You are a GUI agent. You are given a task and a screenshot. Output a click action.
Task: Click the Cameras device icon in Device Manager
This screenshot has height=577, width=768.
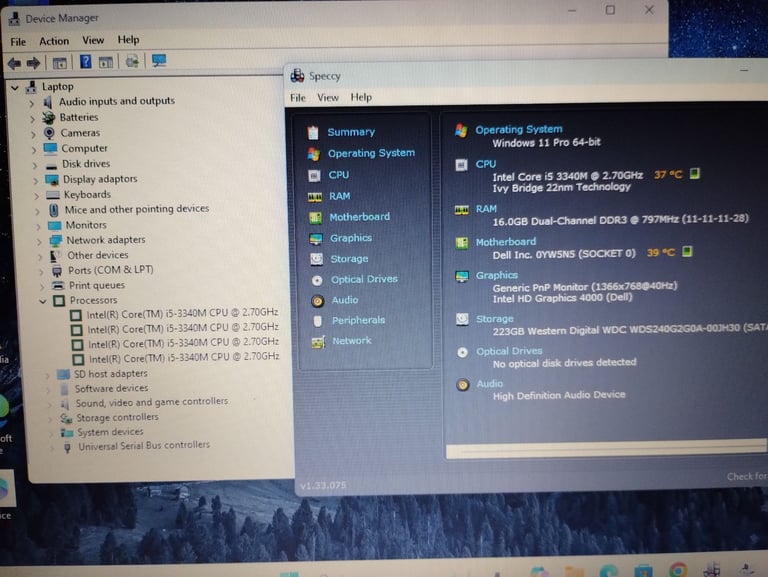49,133
